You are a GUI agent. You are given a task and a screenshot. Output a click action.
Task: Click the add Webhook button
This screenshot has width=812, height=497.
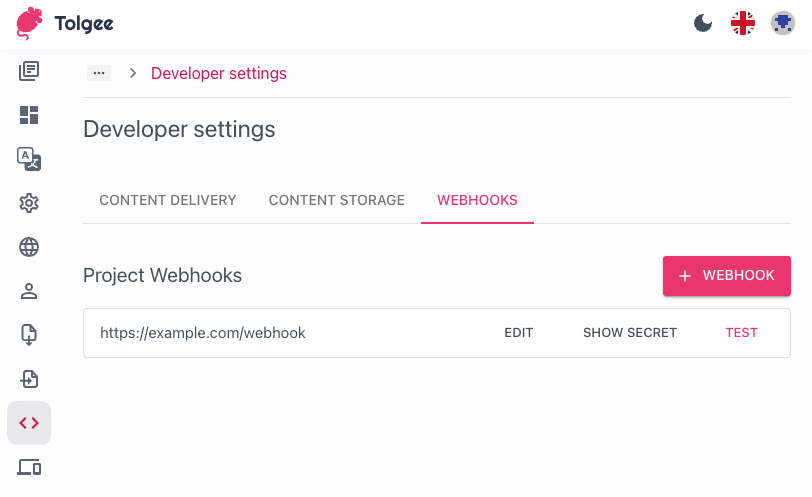click(x=727, y=276)
